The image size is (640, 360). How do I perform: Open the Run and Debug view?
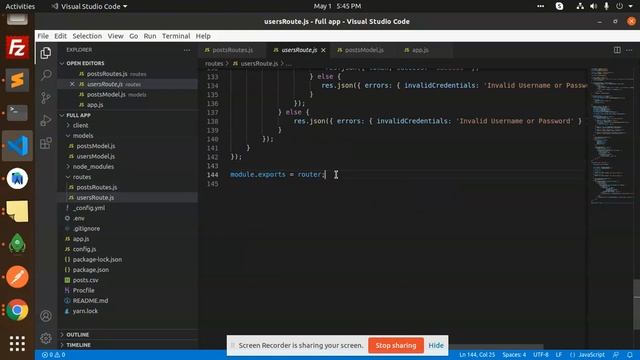[x=46, y=120]
